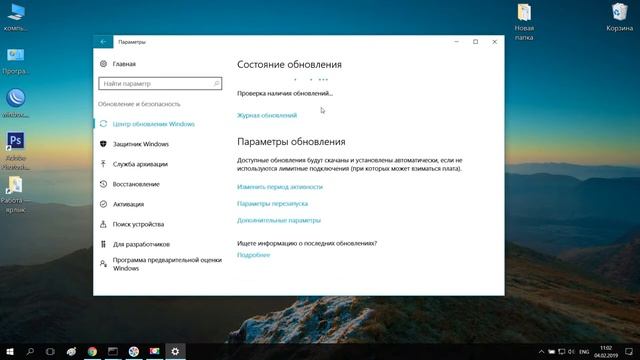Click the Найти параметр search field
640x360 pixels.
160,84
